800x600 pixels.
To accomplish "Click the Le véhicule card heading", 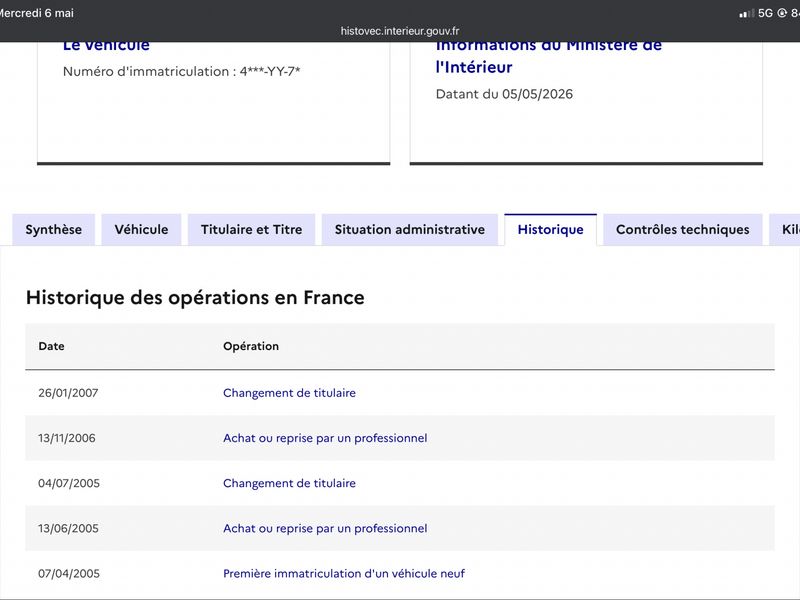I will (106, 45).
